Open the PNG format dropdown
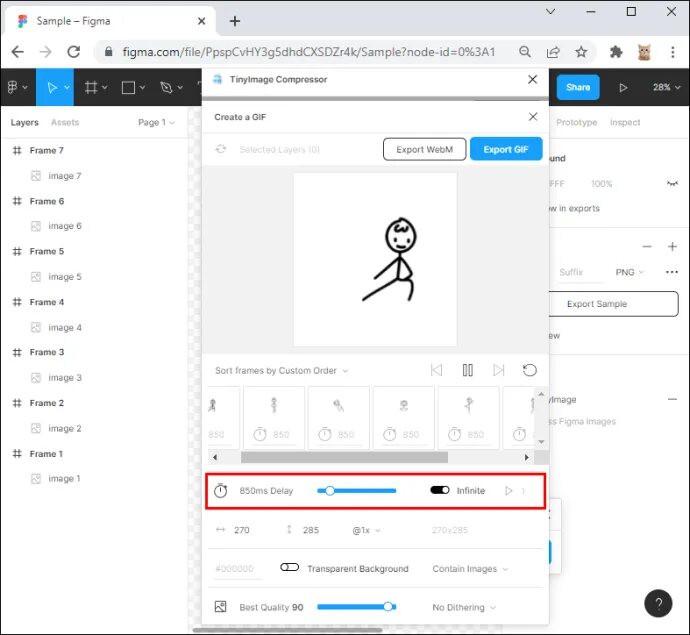Image resolution: width=690 pixels, height=635 pixels. point(629,272)
